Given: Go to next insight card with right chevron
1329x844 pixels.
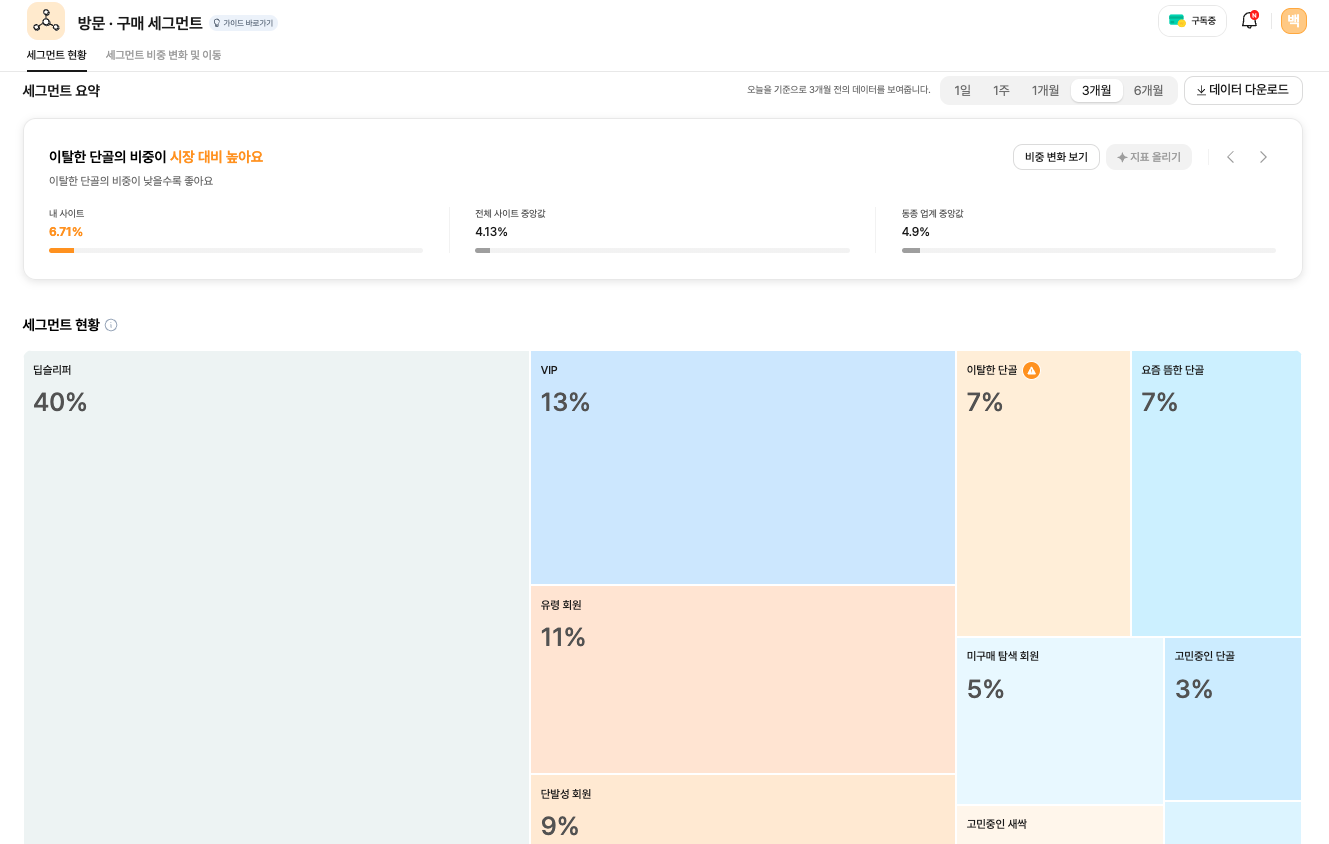Looking at the screenshot, I should pyautogui.click(x=1263, y=156).
